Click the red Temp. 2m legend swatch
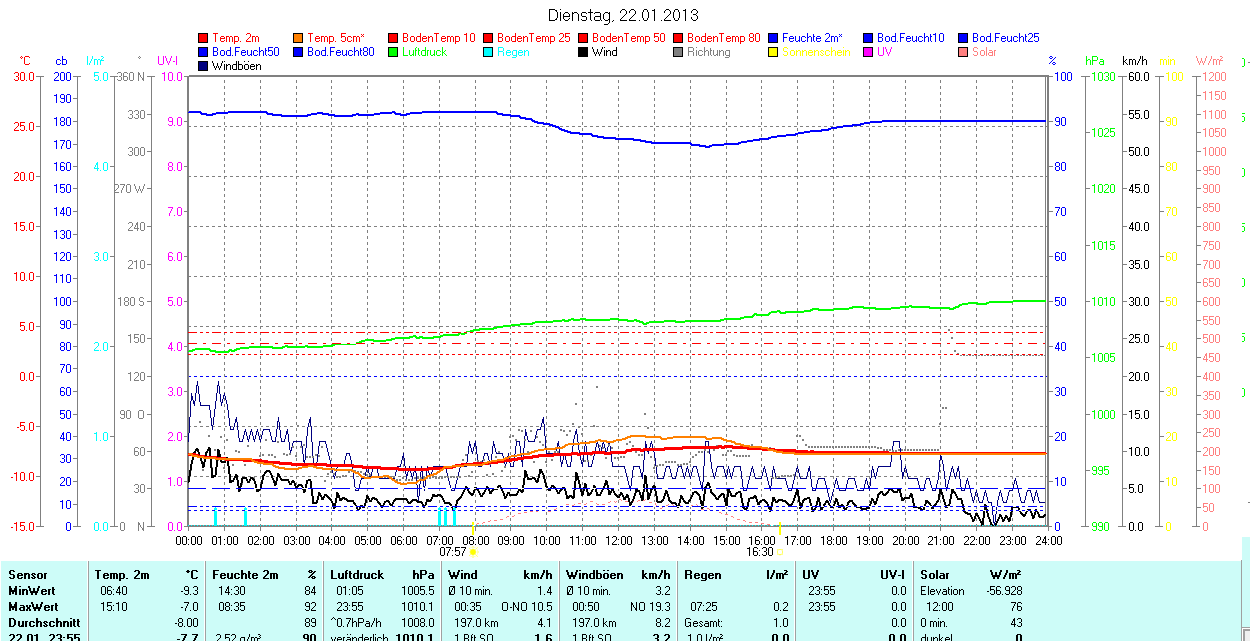This screenshot has width=1250, height=641. (204, 38)
